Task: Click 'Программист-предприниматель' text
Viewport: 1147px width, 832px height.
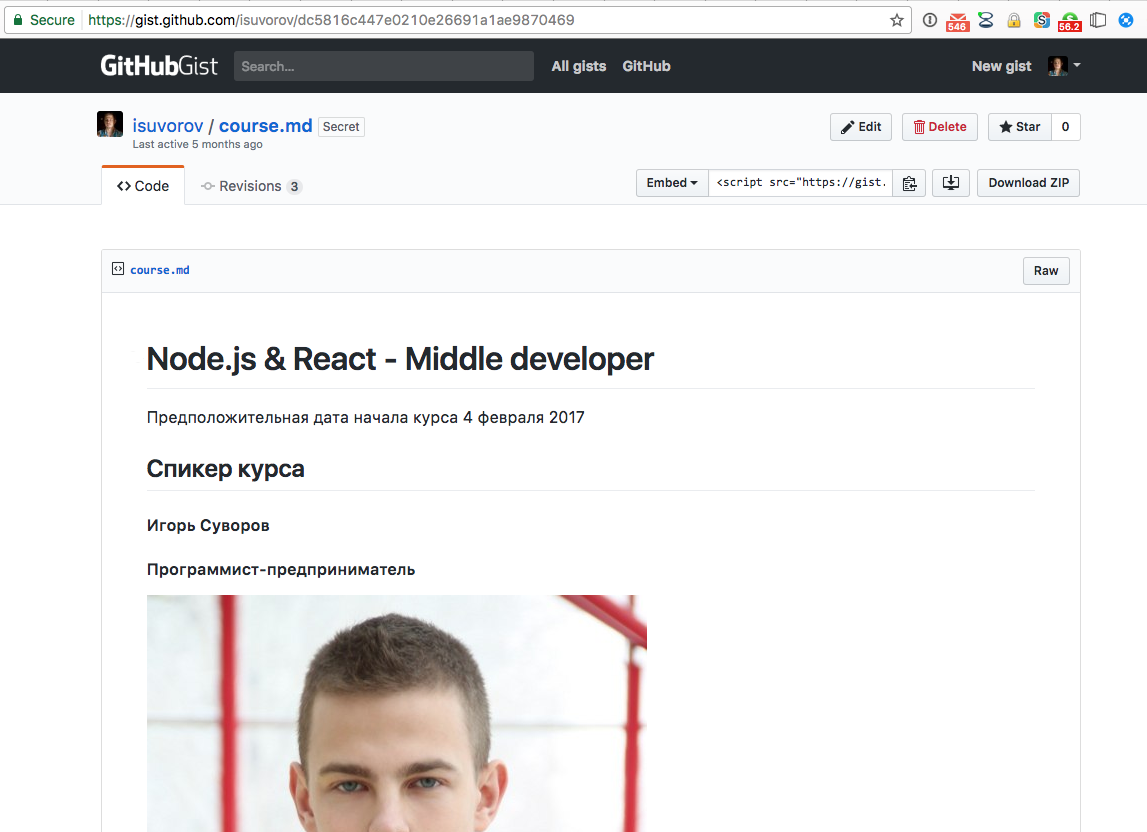Action: click(x=281, y=569)
